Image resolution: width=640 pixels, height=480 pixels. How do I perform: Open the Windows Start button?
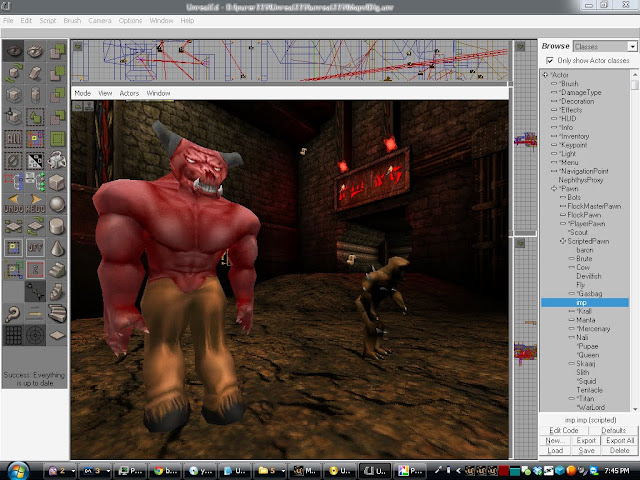pyautogui.click(x=18, y=471)
